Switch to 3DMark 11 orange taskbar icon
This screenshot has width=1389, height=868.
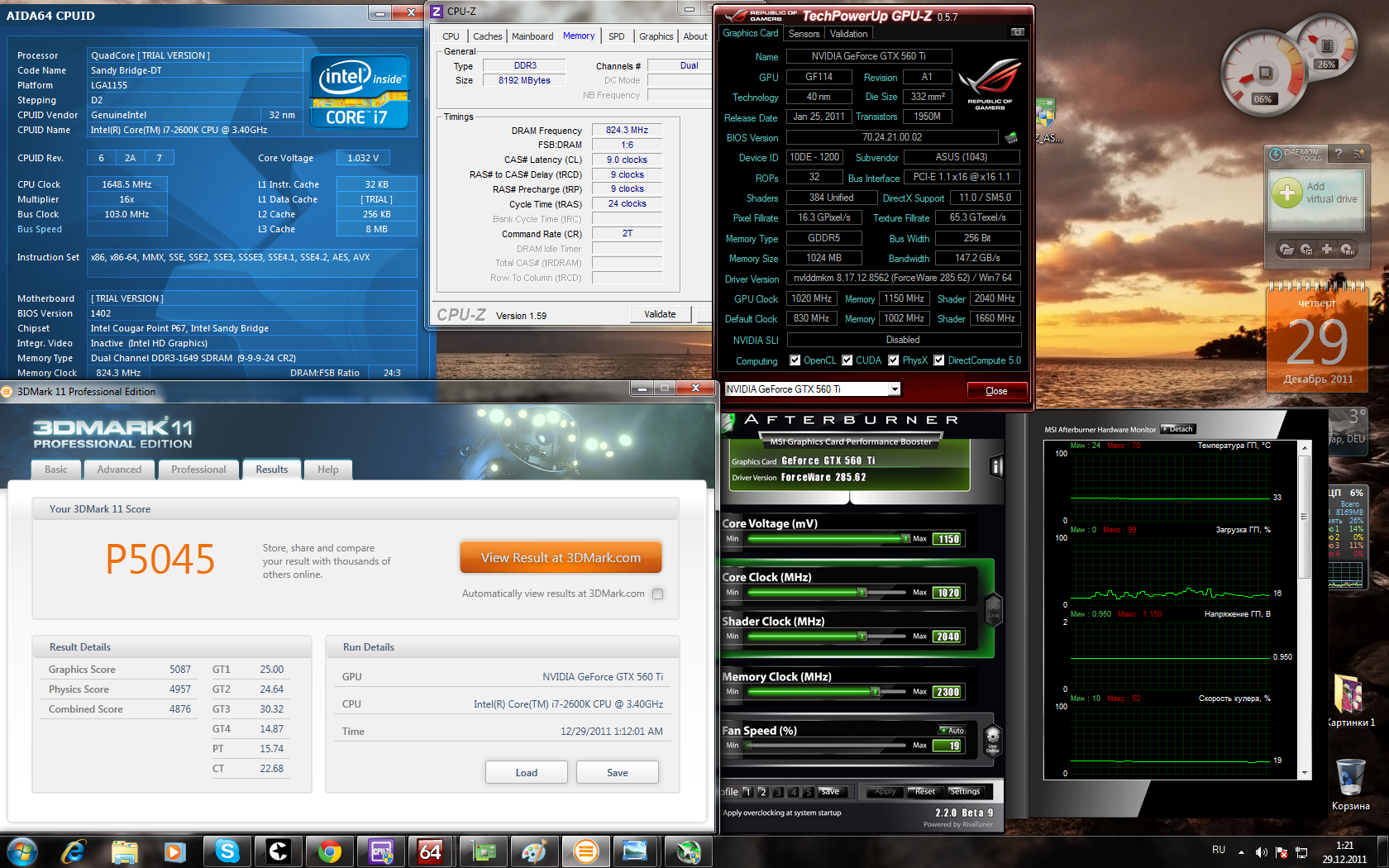coord(585,851)
